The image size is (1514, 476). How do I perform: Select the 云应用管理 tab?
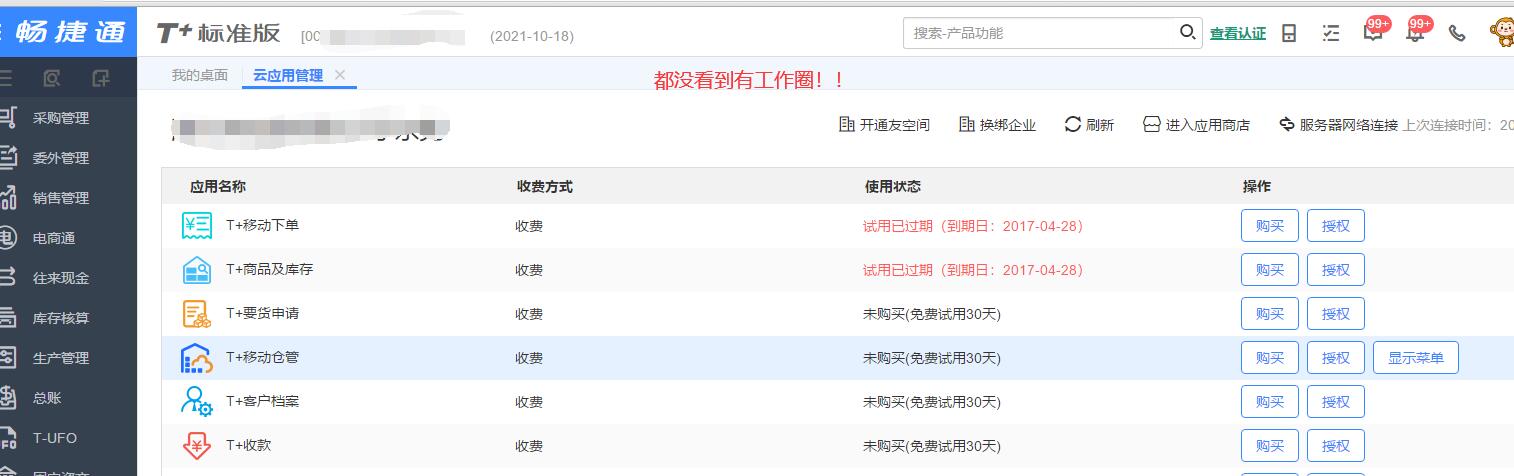point(287,75)
